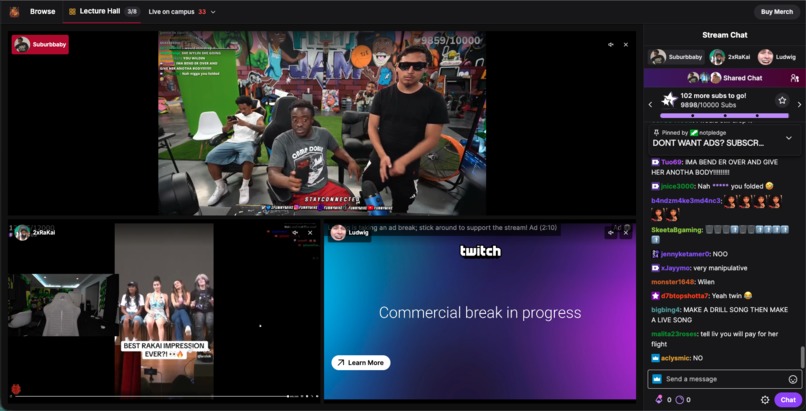Go to next goal with right arrow
806x411 pixels.
[799, 104]
